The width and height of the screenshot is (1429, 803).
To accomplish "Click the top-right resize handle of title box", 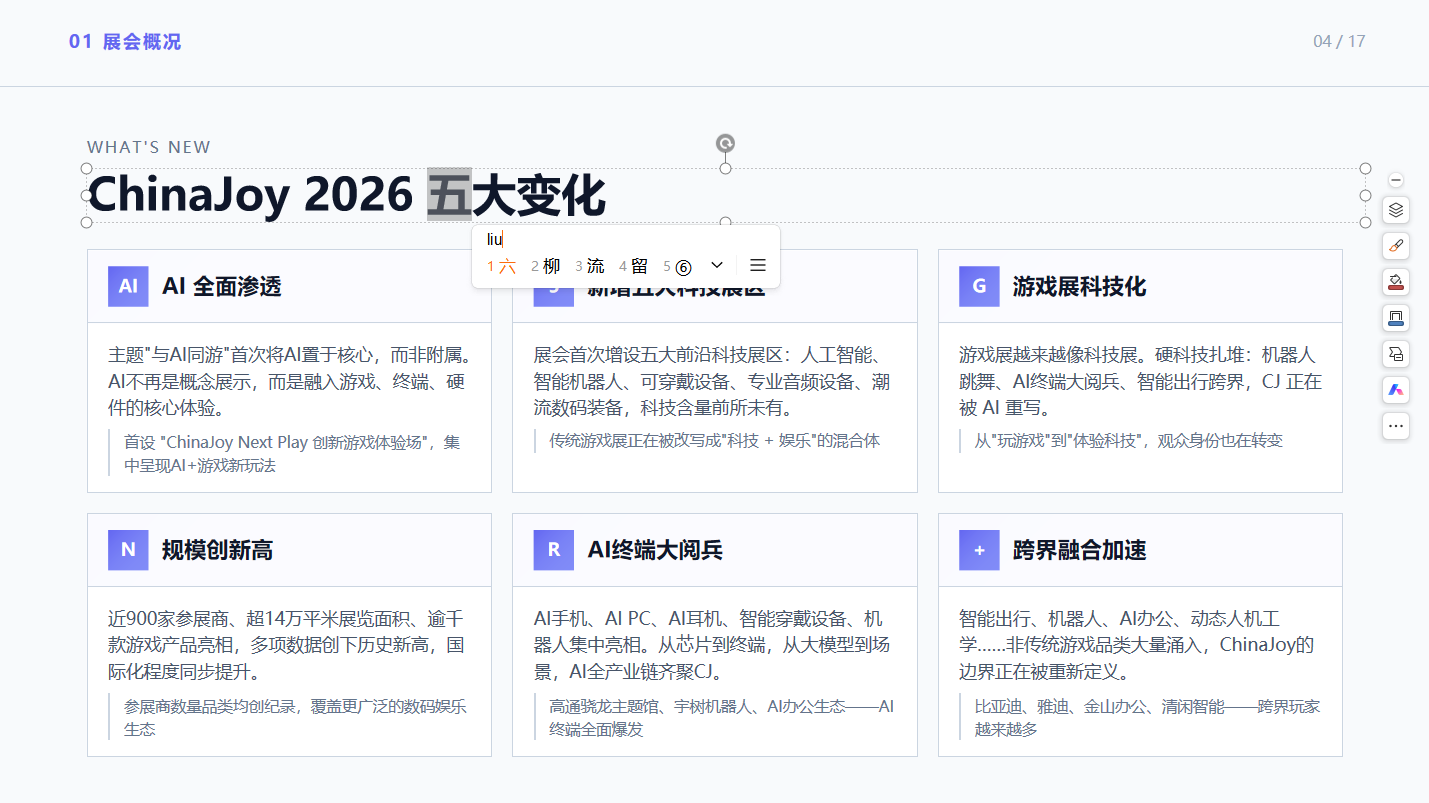I will point(1365,168).
